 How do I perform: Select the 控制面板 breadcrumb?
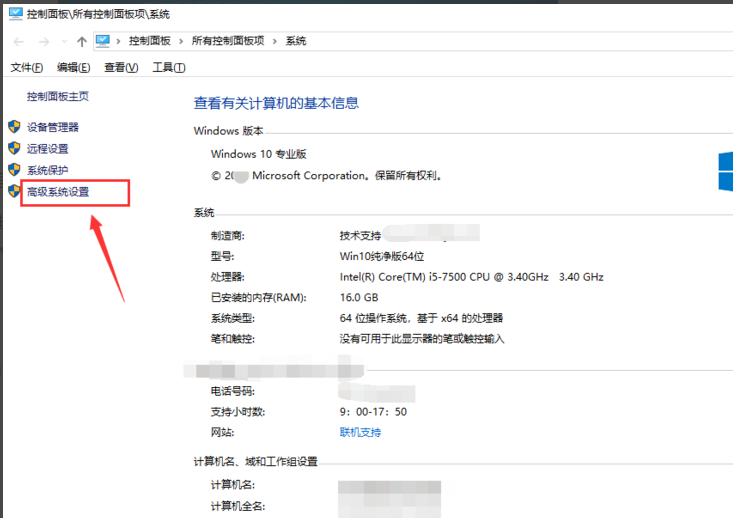(x=150, y=41)
